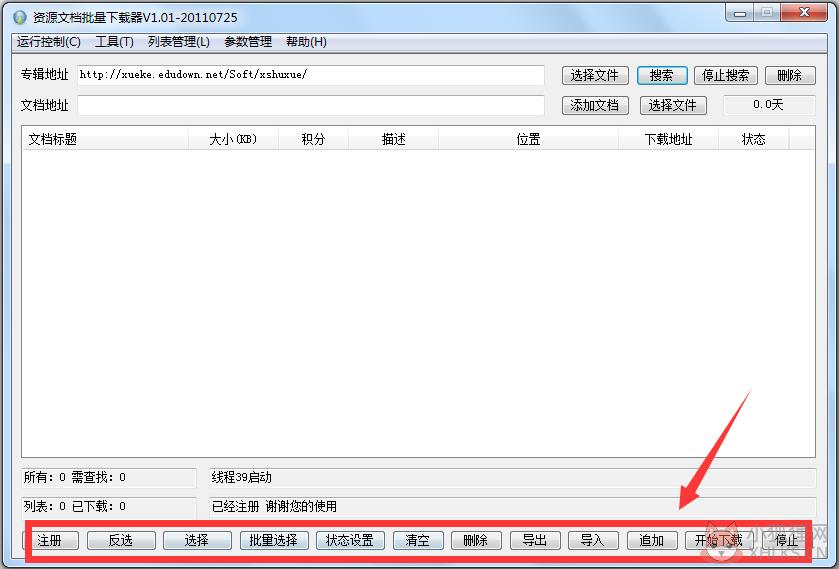
Task: Click the 搜索 button
Action: pyautogui.click(x=662, y=75)
